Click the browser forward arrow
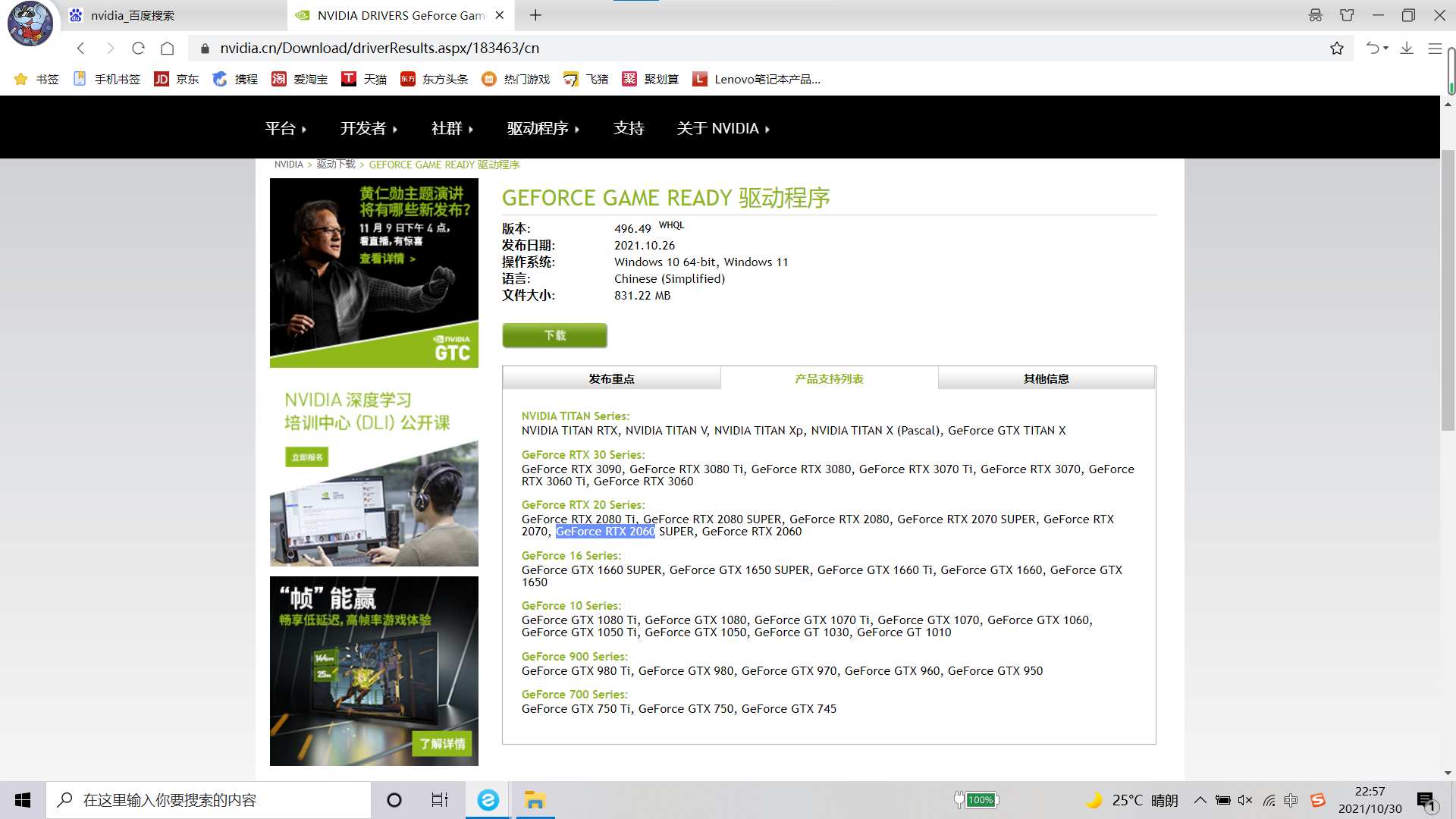 [110, 49]
